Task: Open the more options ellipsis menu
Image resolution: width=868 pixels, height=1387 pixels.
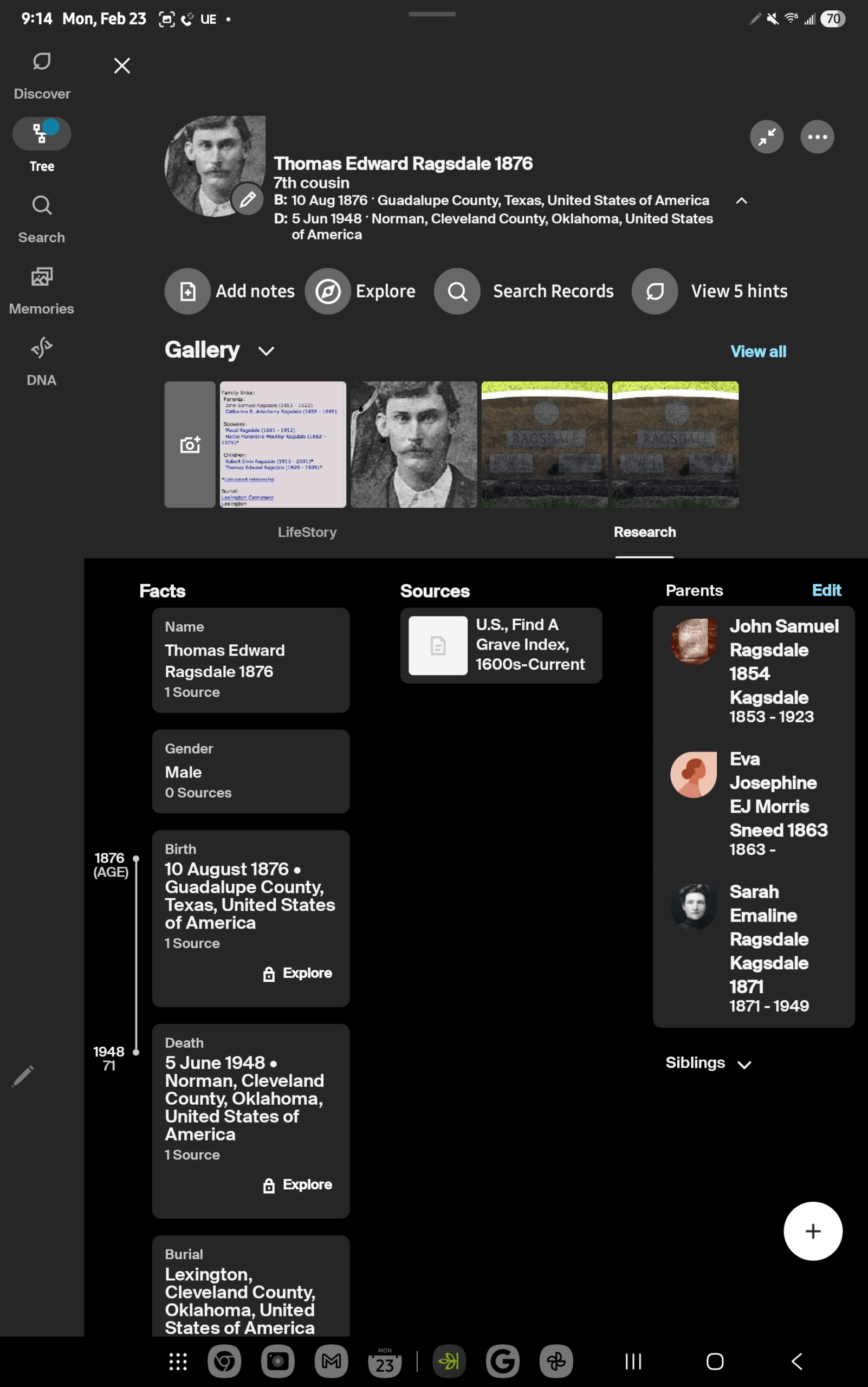Action: 817,137
